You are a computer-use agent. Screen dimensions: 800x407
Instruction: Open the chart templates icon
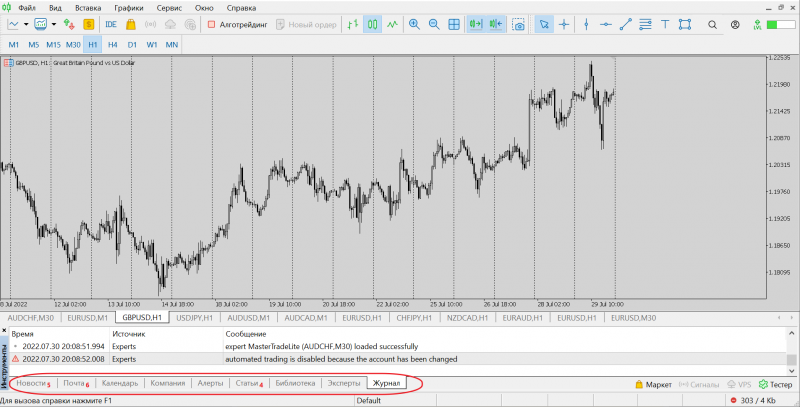(40, 24)
